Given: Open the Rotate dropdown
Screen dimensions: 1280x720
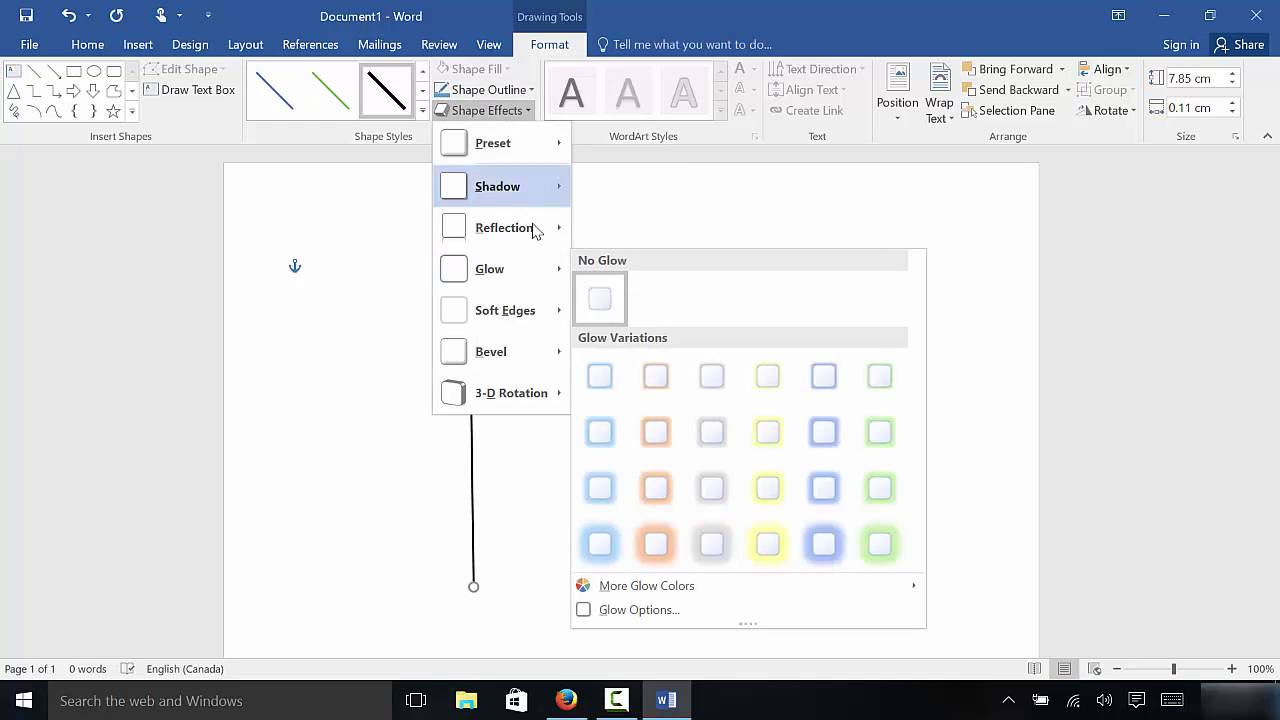Looking at the screenshot, I should point(1106,110).
